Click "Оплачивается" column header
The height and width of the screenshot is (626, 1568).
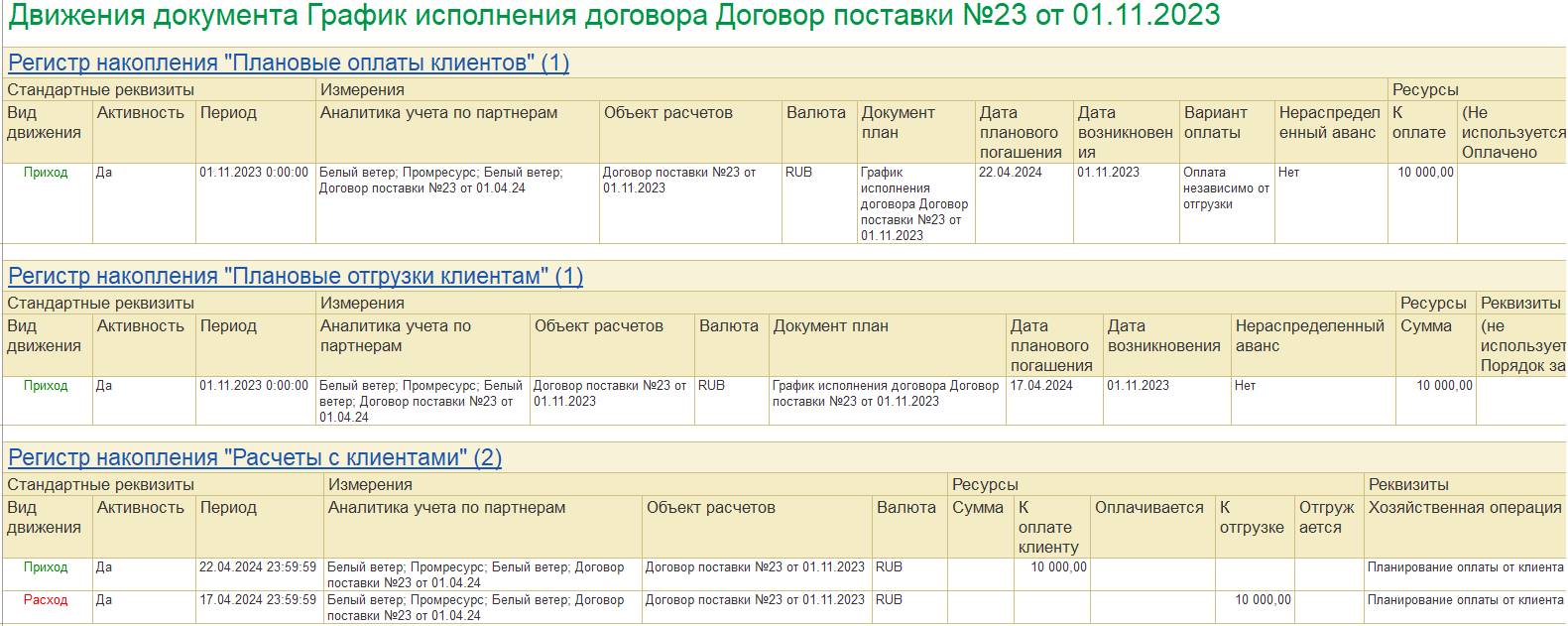point(1152,528)
